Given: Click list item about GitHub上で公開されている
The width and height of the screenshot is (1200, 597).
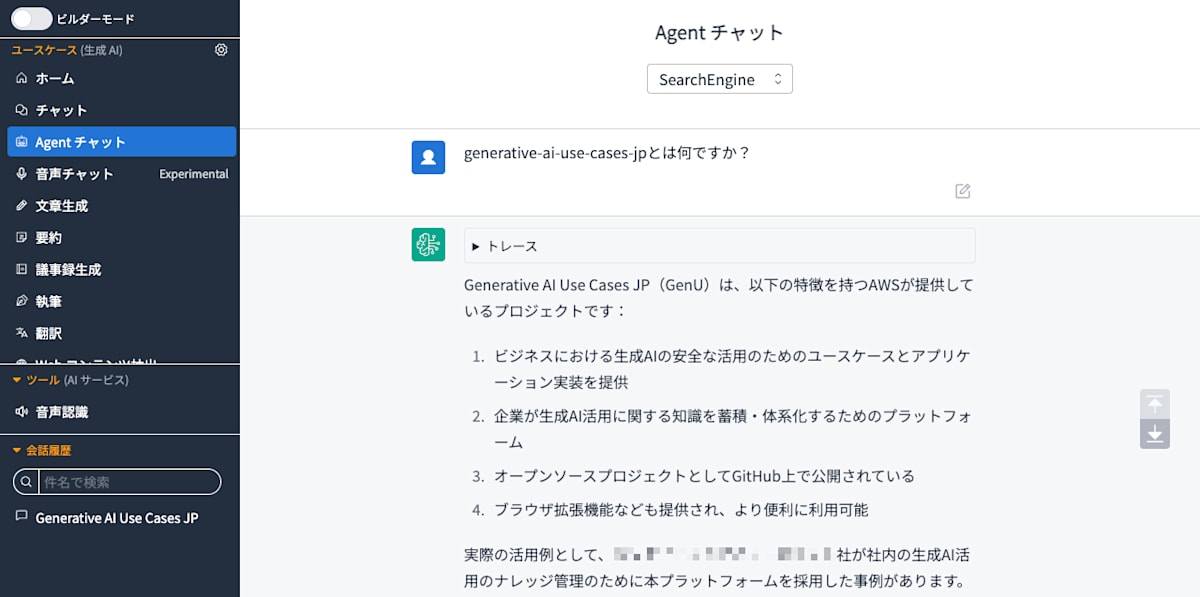Looking at the screenshot, I should coord(705,476).
